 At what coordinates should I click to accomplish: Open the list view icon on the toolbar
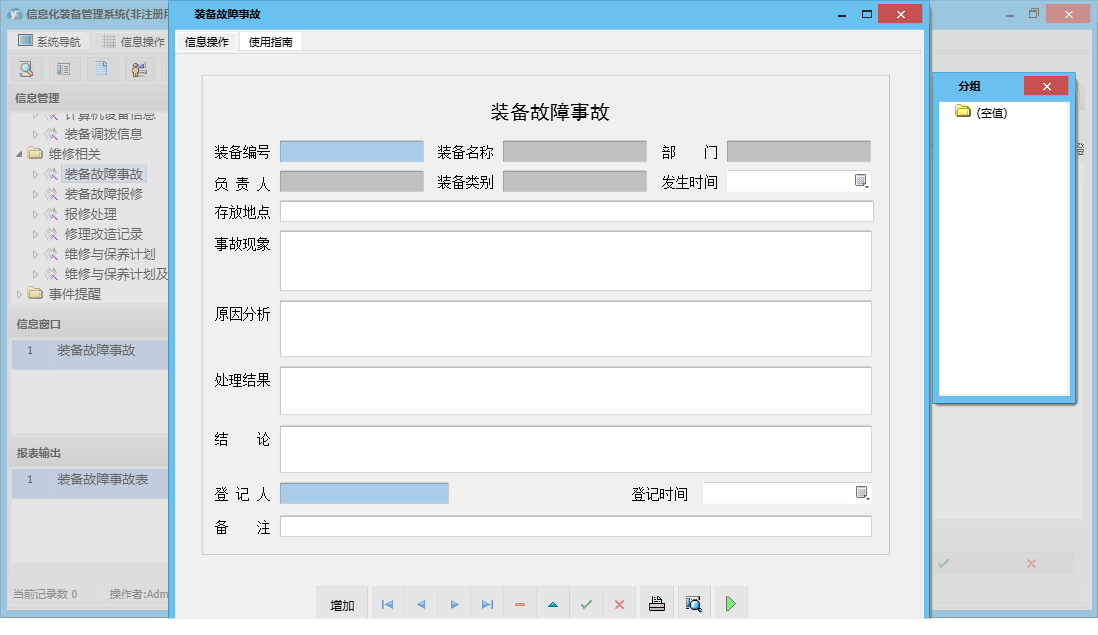coord(62,69)
